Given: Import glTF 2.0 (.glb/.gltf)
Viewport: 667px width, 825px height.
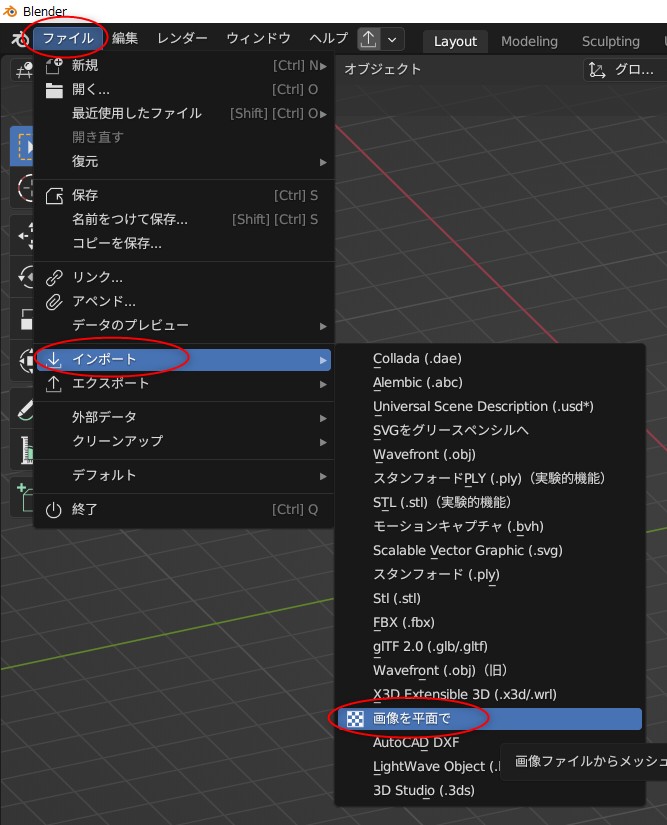Looking at the screenshot, I should point(490,647).
